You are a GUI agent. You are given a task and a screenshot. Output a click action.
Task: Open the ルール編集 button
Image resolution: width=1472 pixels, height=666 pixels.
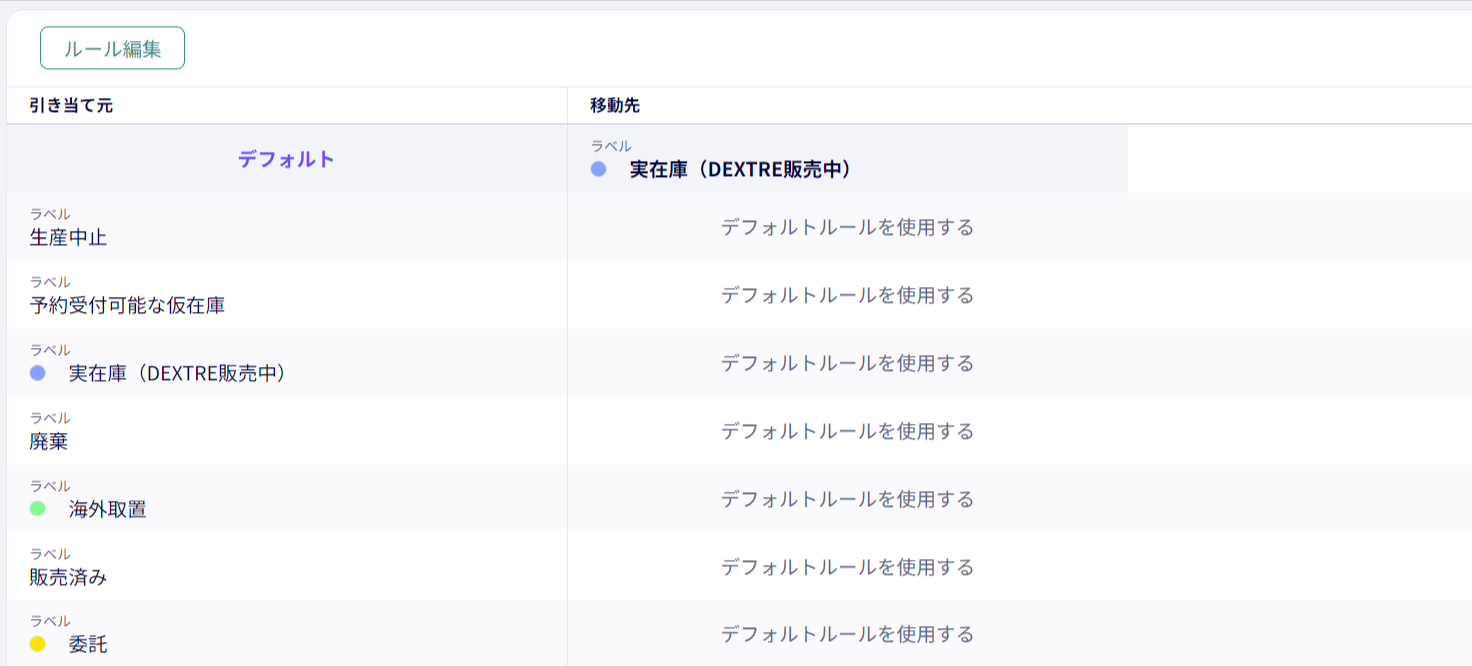[x=112, y=48]
